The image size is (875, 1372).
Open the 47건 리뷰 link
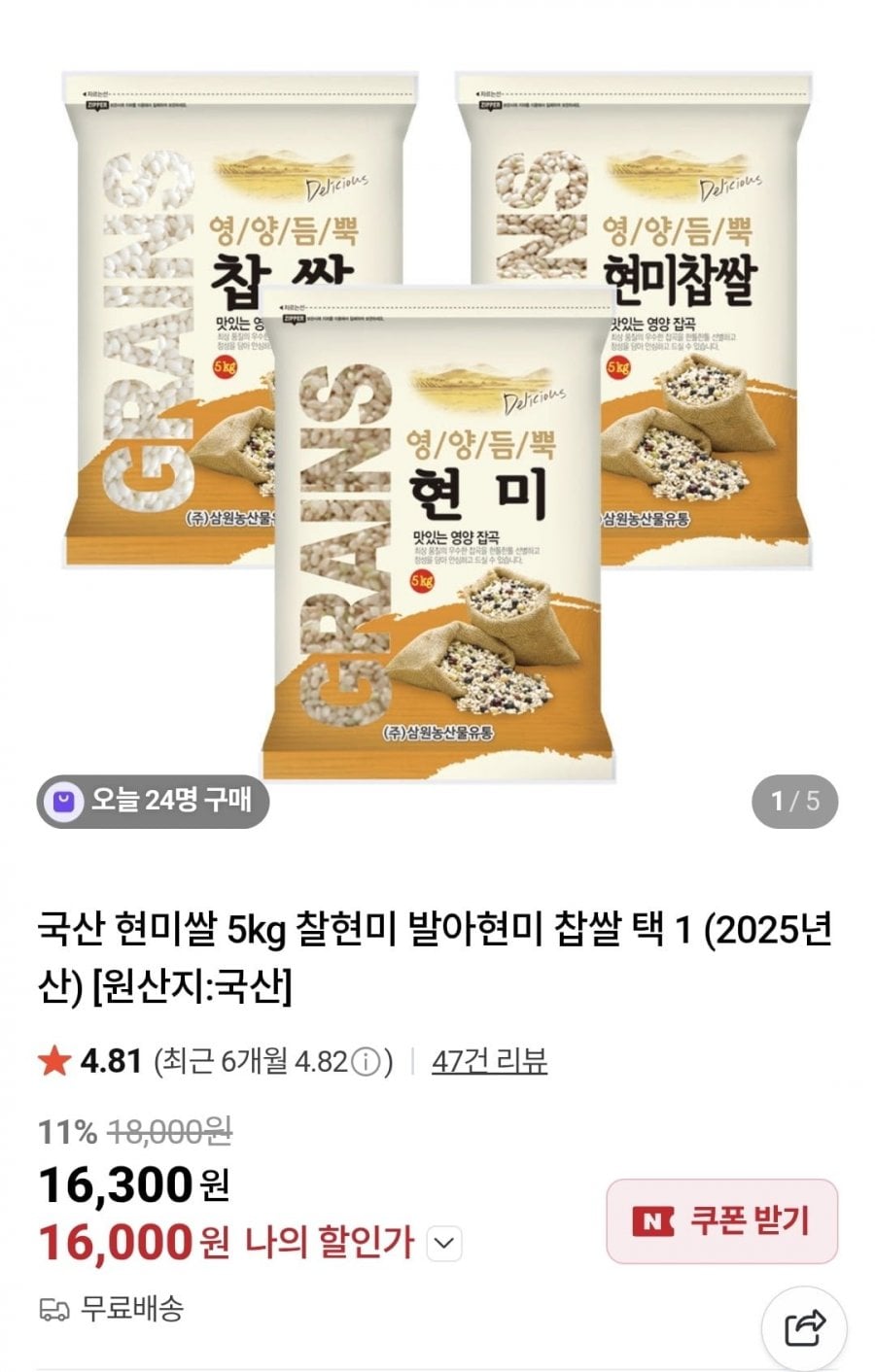click(489, 1061)
